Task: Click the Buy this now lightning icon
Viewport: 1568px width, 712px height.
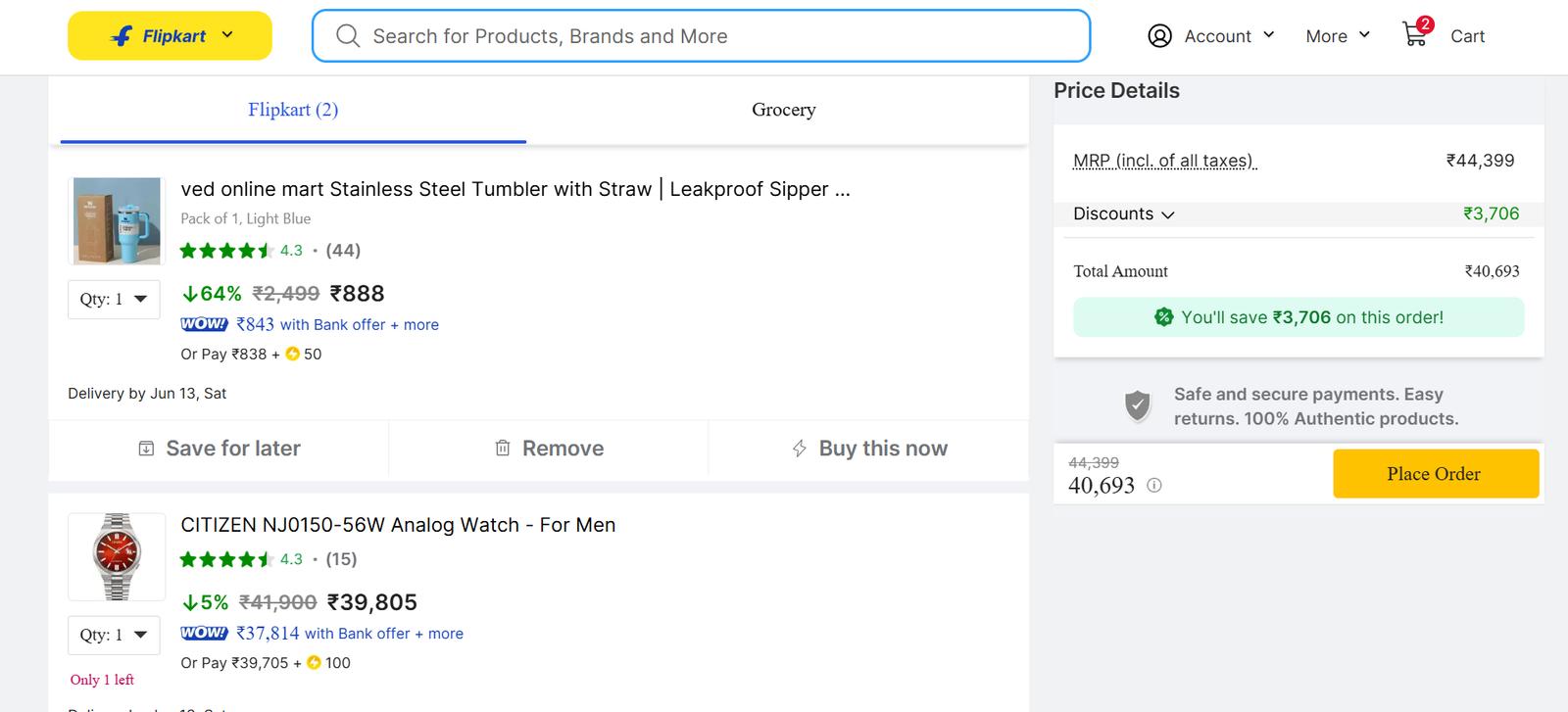Action: pos(800,449)
